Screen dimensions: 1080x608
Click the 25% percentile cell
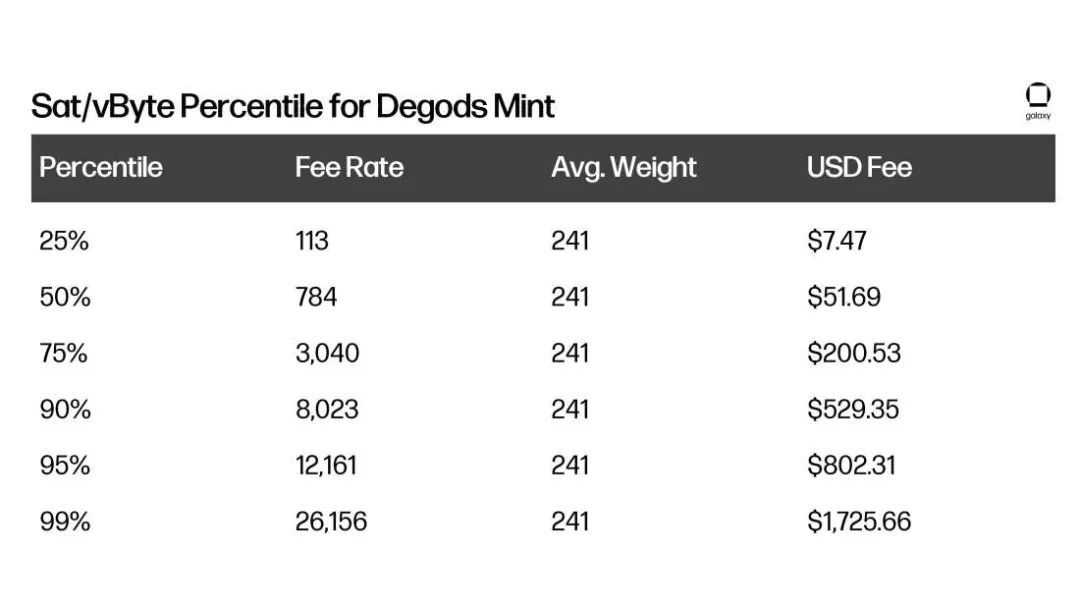pos(64,241)
